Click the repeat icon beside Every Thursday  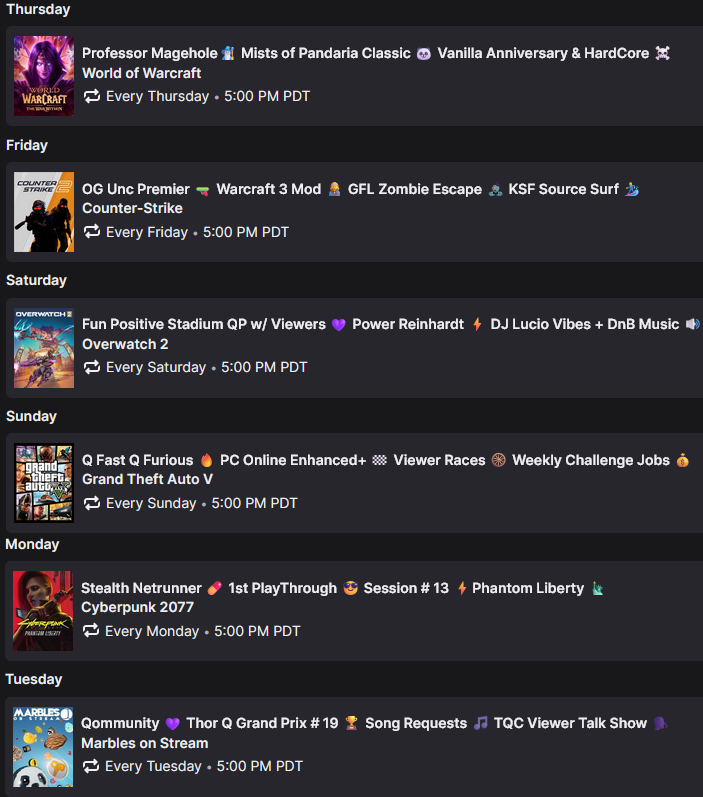coord(91,96)
